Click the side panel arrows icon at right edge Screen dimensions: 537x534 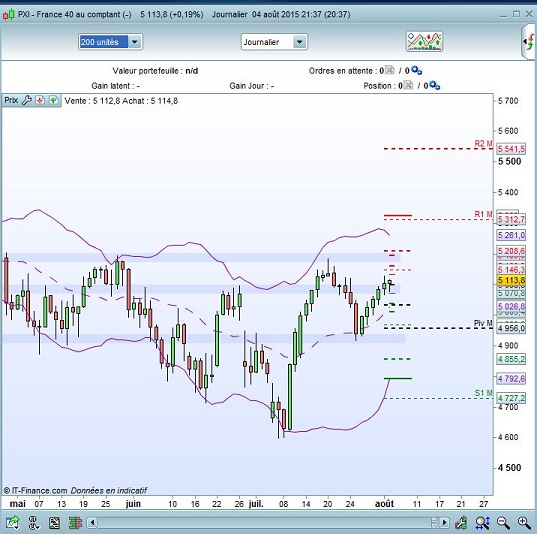coord(529,42)
